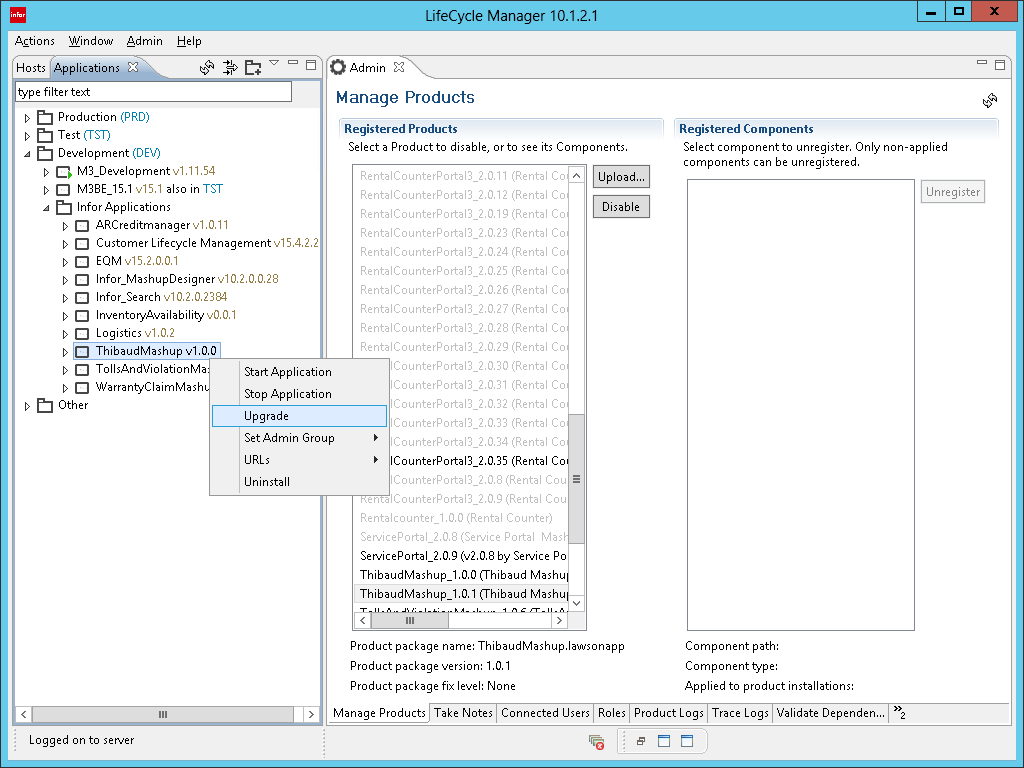
Task: Click the Upload... button
Action: [621, 177]
